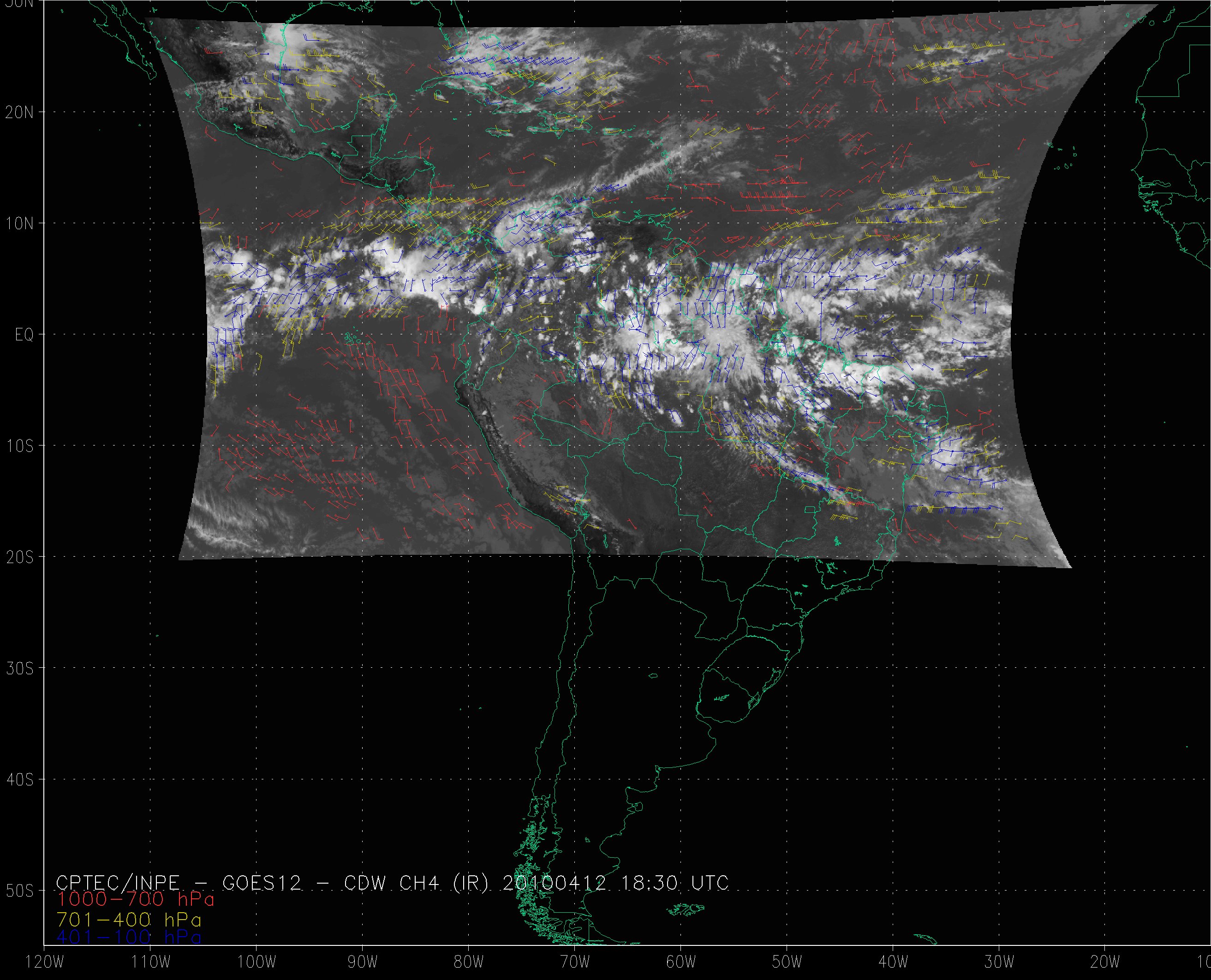Click the 30W longitude axis label
Viewport: 1211px width, 980px height.
click(999, 962)
